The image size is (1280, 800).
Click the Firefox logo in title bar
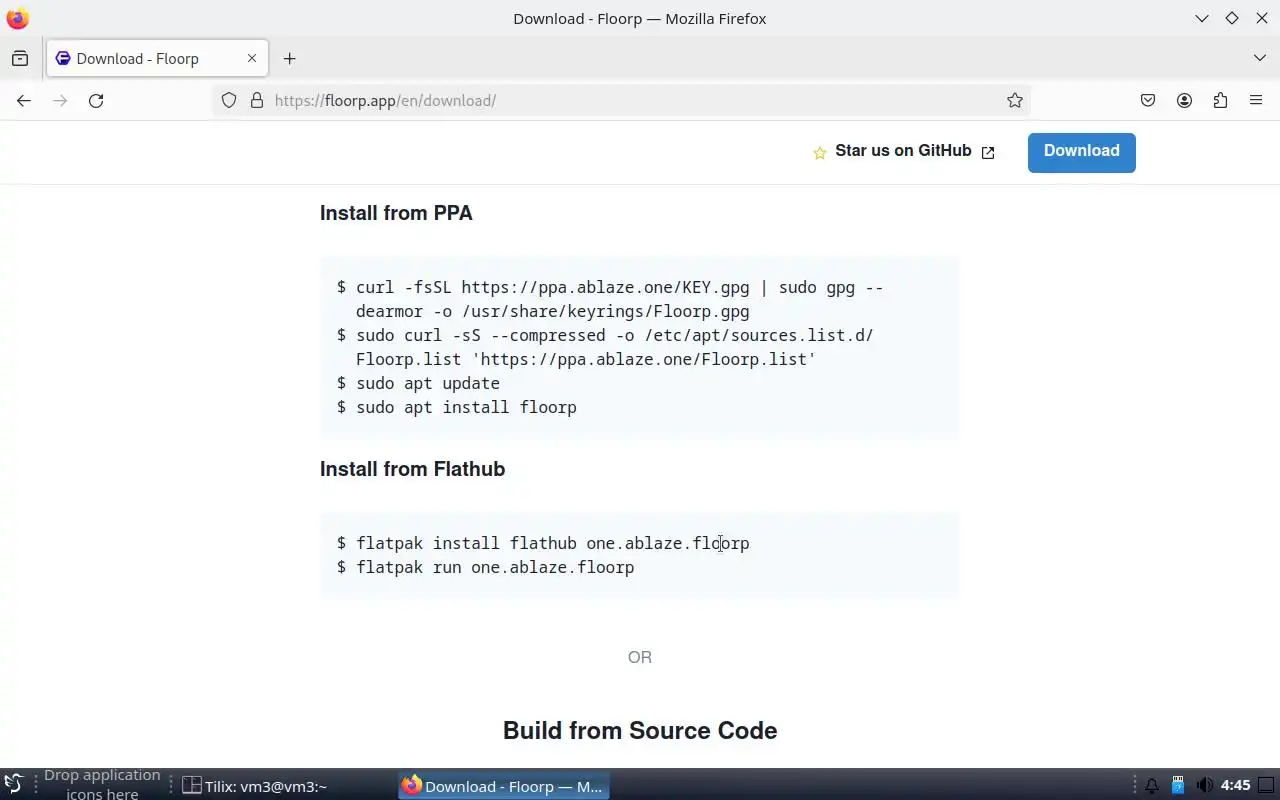coord(17,18)
